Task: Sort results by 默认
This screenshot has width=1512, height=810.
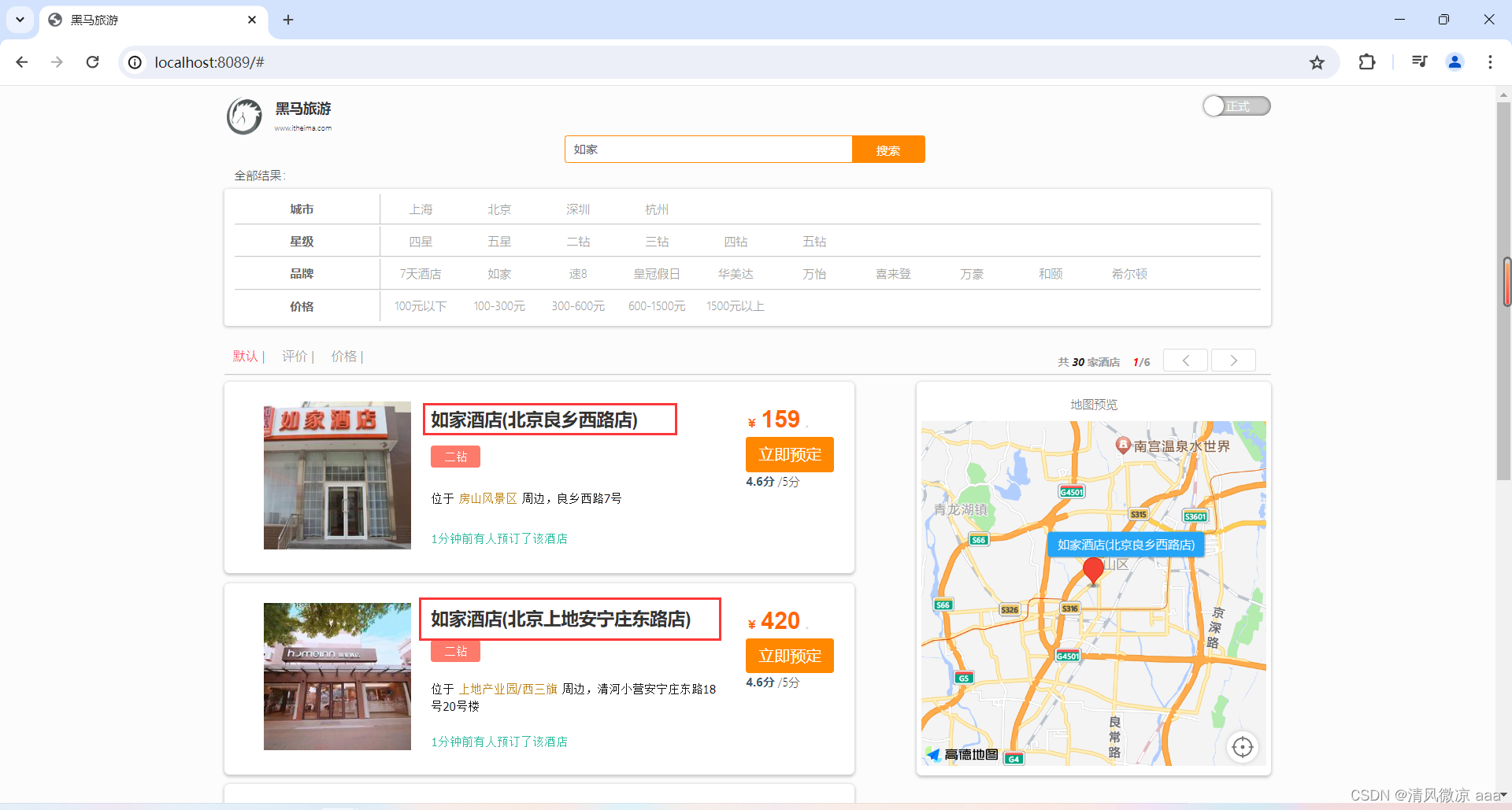Action: tap(246, 357)
